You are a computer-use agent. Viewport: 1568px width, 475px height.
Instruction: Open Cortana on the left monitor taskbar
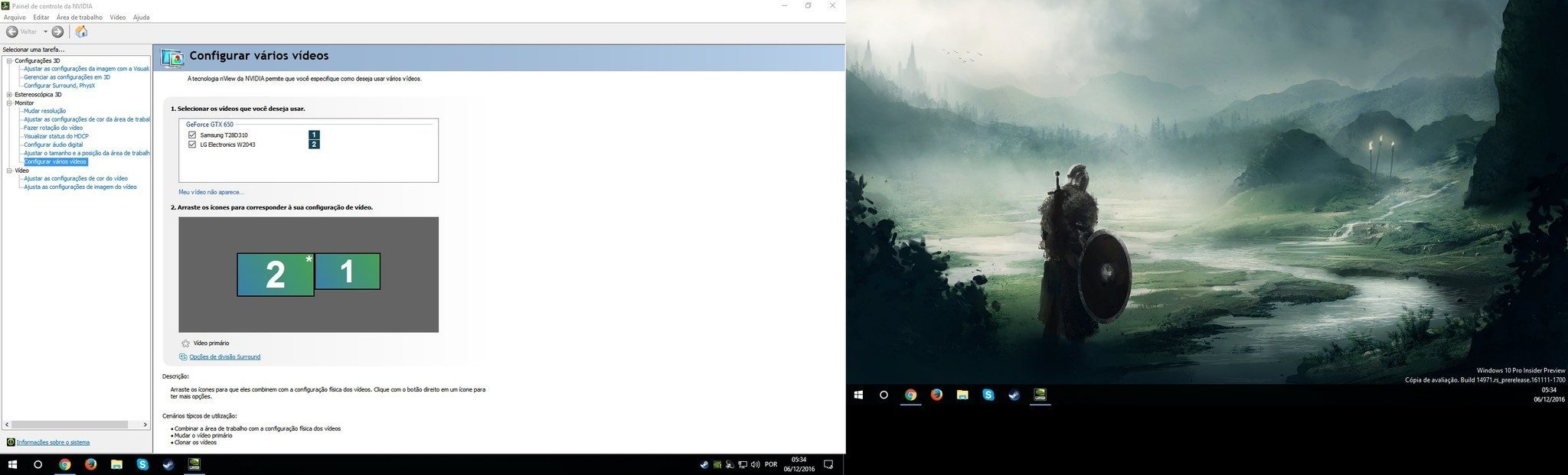coord(38,464)
